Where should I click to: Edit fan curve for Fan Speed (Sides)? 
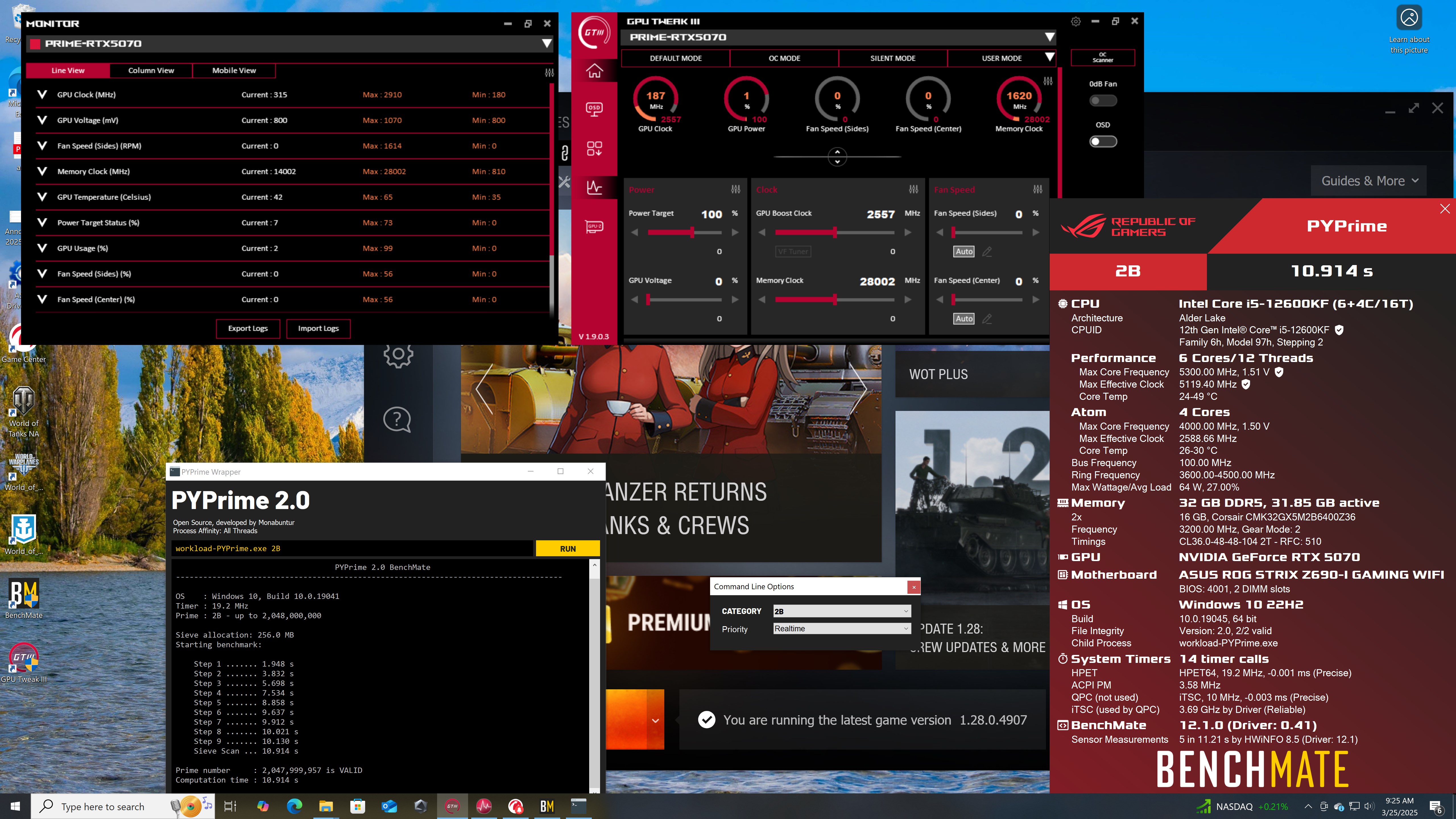pyautogui.click(x=987, y=251)
